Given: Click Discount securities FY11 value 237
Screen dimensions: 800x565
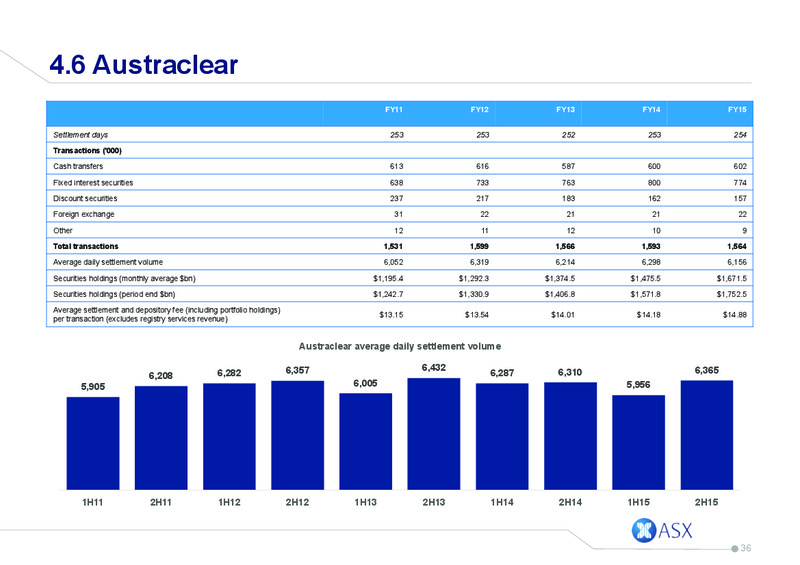Looking at the screenshot, I should [x=396, y=199].
